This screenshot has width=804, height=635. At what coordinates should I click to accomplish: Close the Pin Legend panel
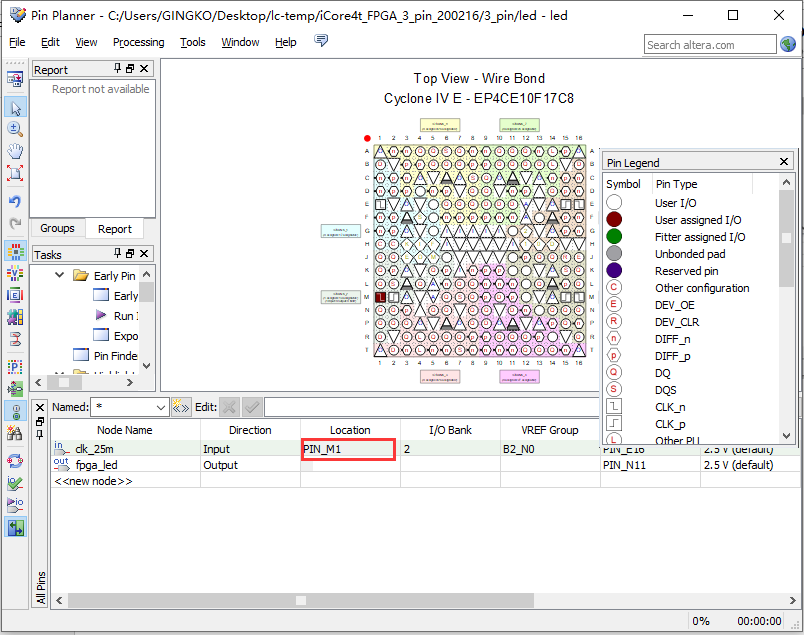pyautogui.click(x=784, y=161)
